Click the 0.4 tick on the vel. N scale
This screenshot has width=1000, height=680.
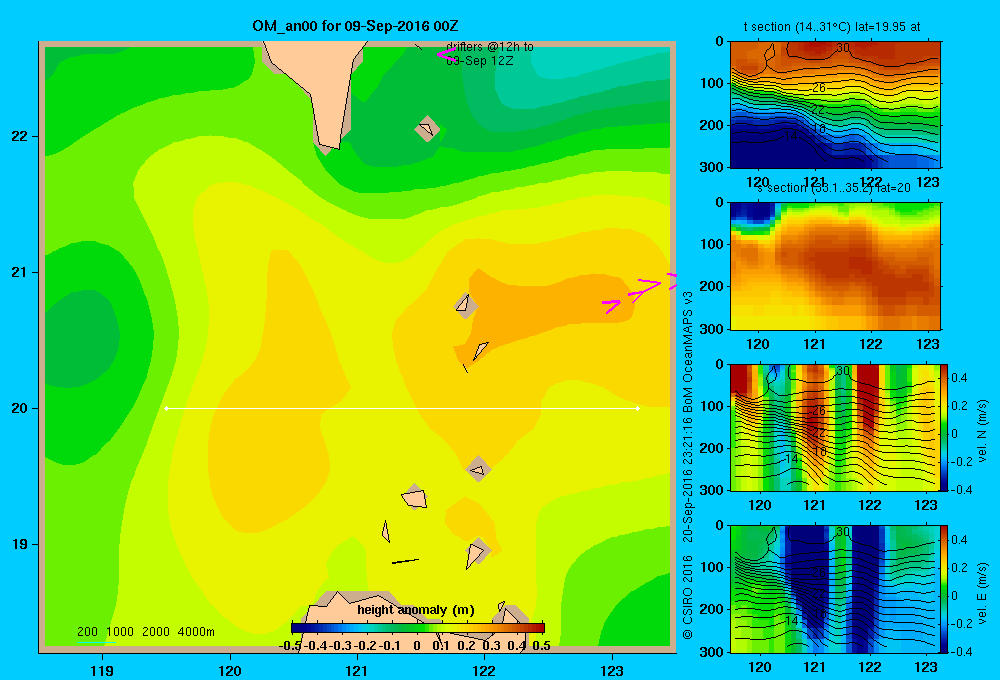click(959, 378)
